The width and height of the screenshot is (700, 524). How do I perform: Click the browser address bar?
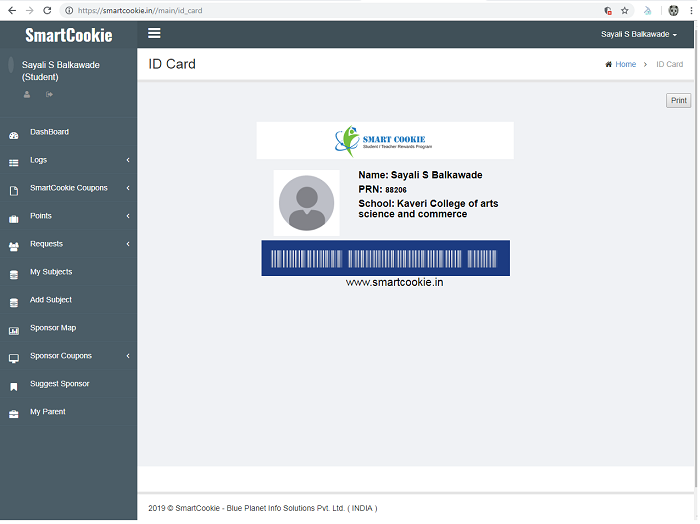point(330,10)
